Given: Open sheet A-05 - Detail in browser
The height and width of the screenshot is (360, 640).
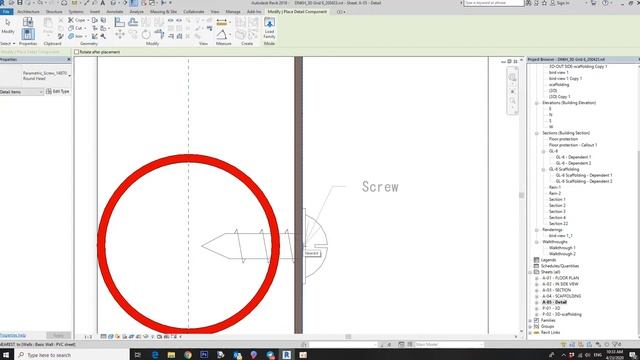Looking at the screenshot, I should [554, 302].
